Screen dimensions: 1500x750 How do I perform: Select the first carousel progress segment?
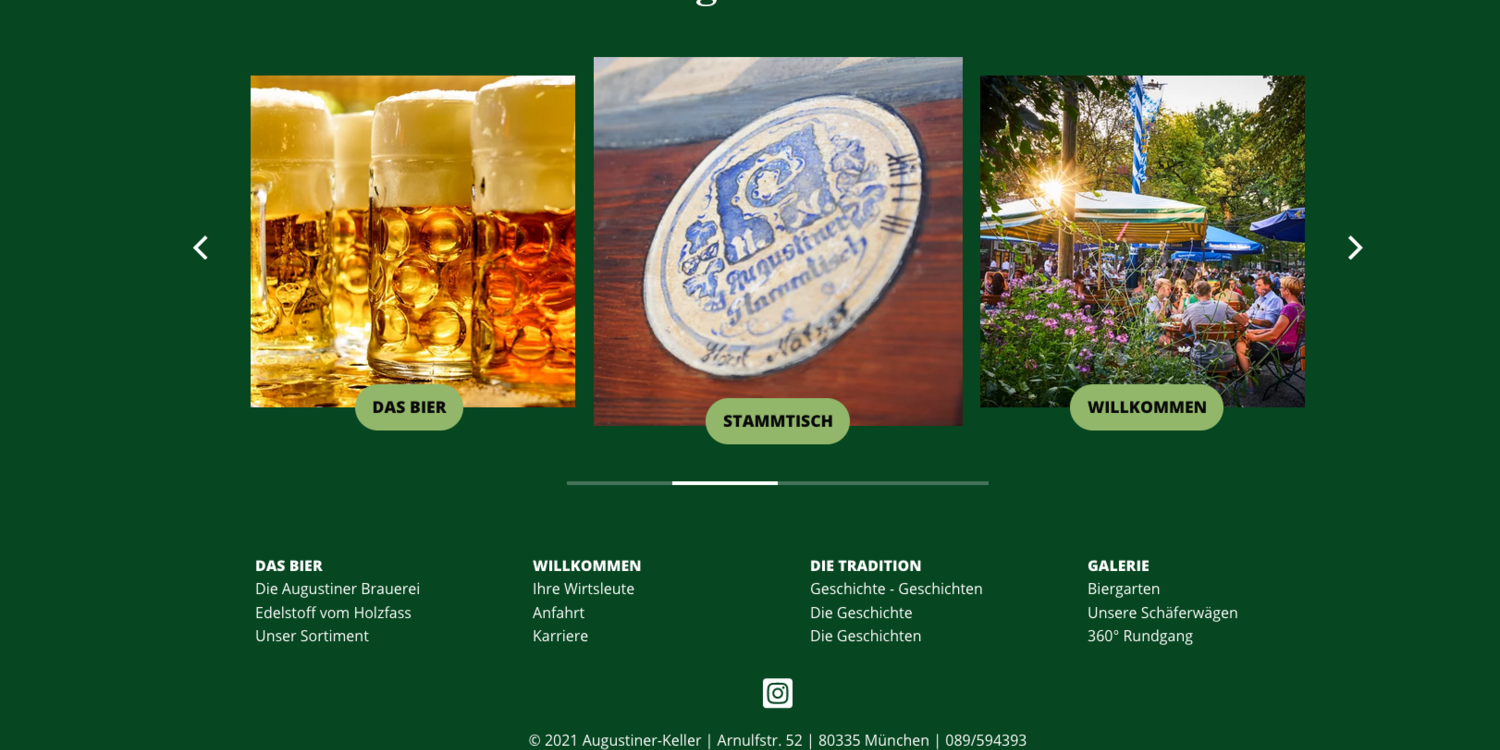click(x=619, y=483)
